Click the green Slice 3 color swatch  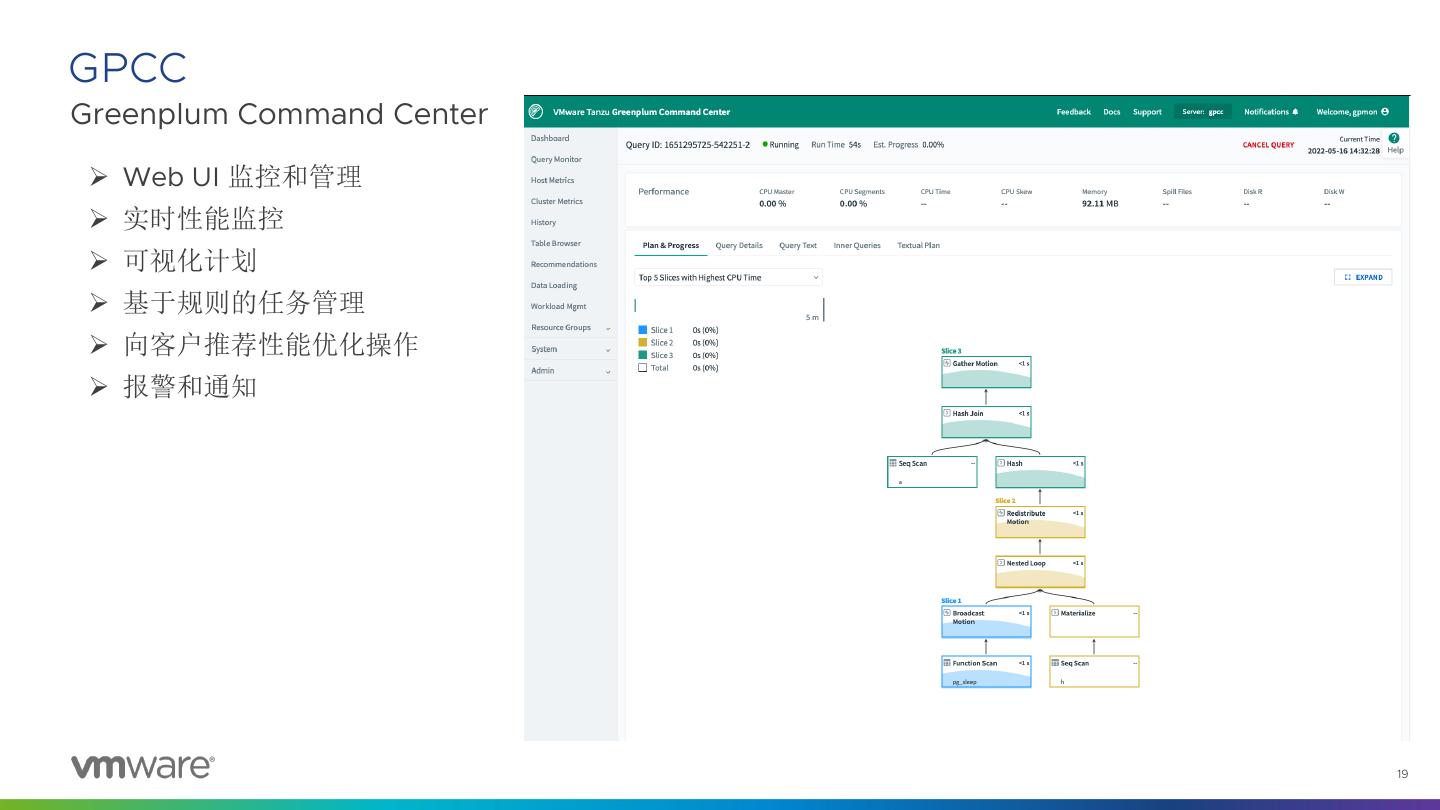pos(643,355)
